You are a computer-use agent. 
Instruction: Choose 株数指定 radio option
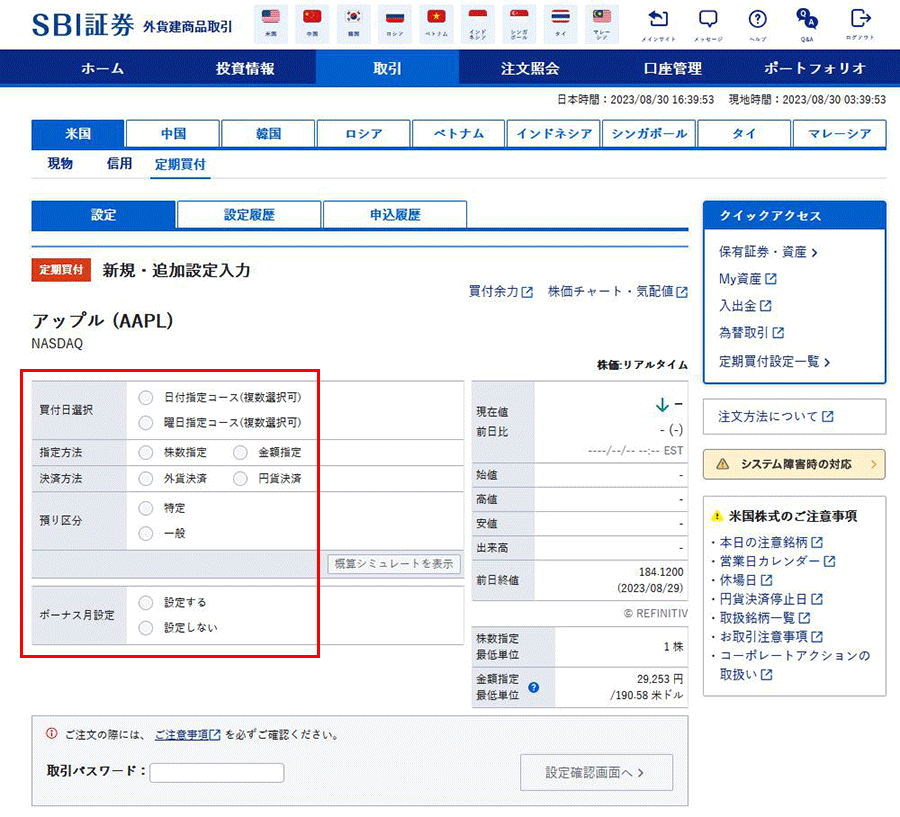click(x=146, y=452)
